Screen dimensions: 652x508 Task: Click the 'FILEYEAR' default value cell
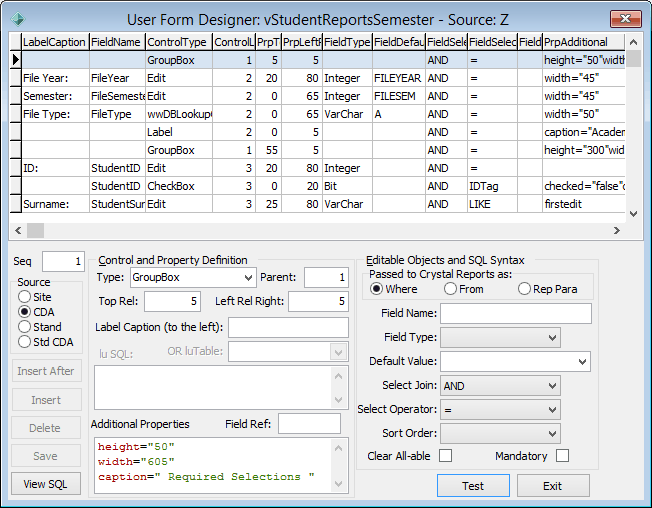point(399,78)
